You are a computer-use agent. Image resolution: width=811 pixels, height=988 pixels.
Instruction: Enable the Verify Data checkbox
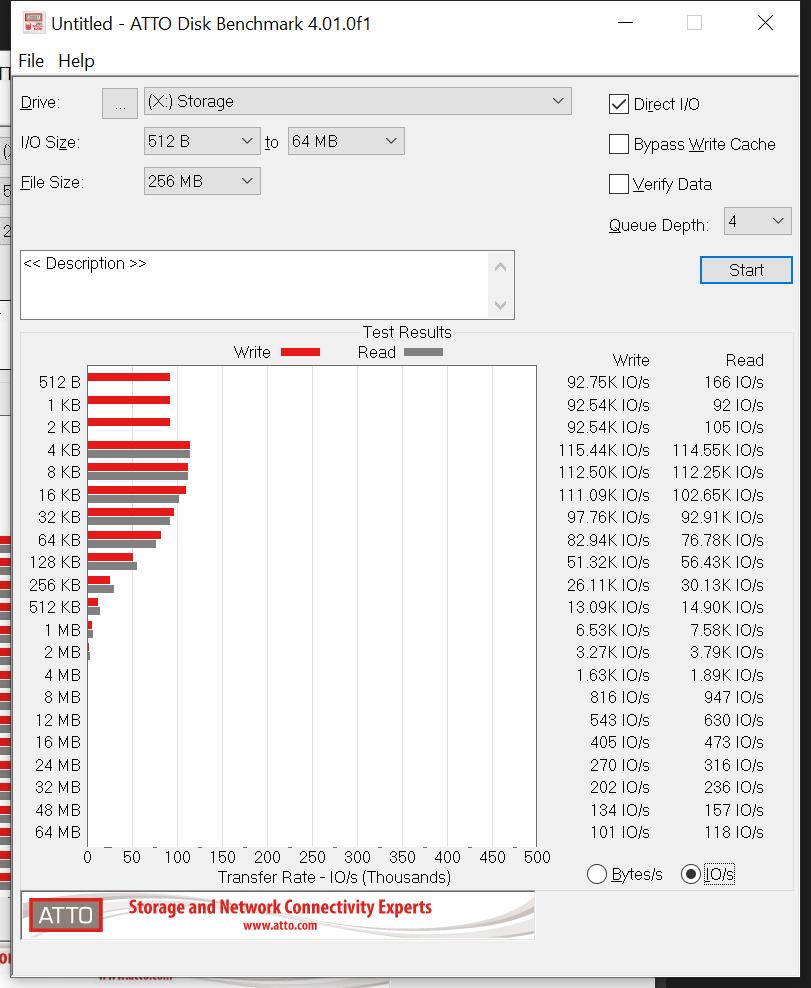[619, 184]
